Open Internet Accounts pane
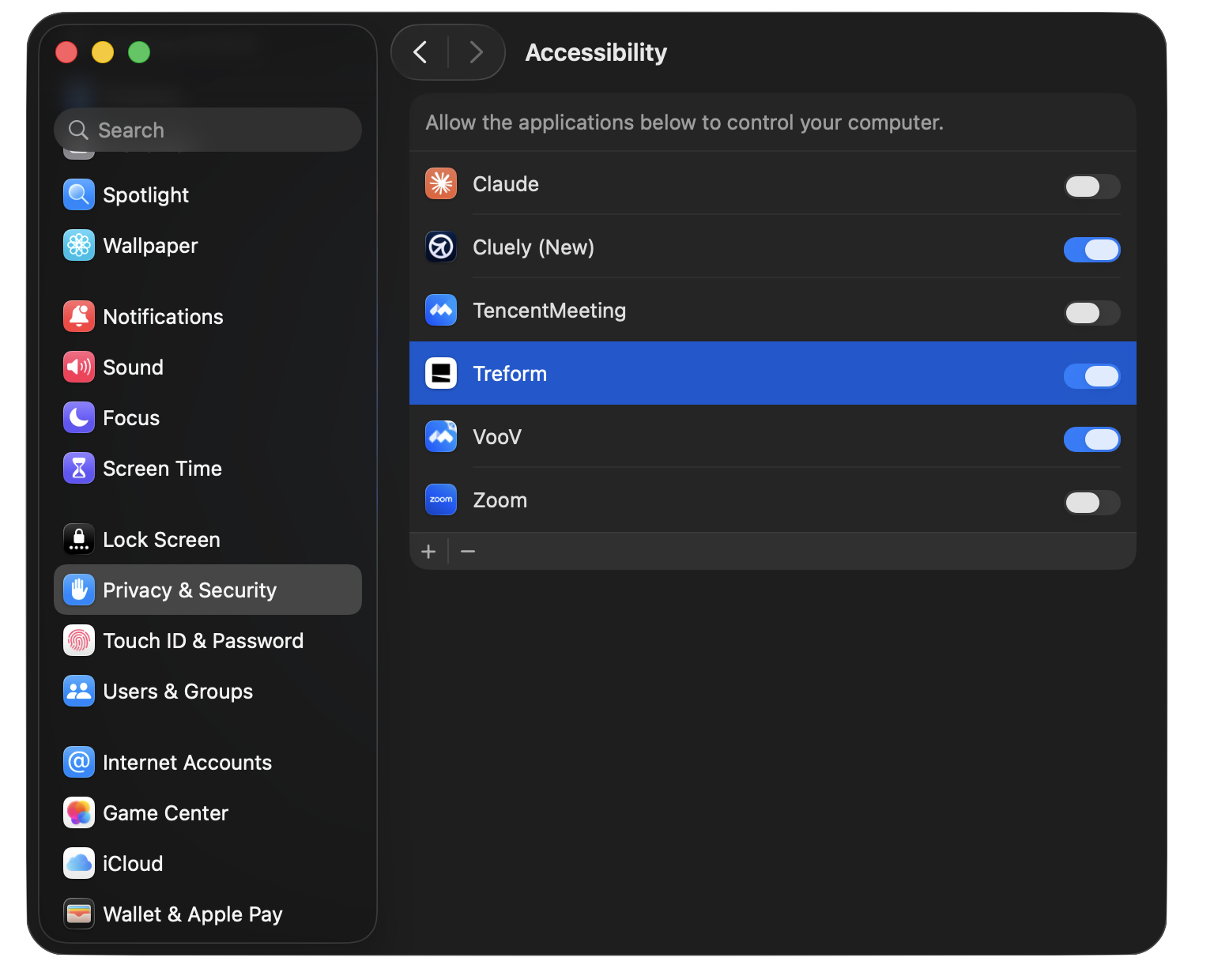 208,763
